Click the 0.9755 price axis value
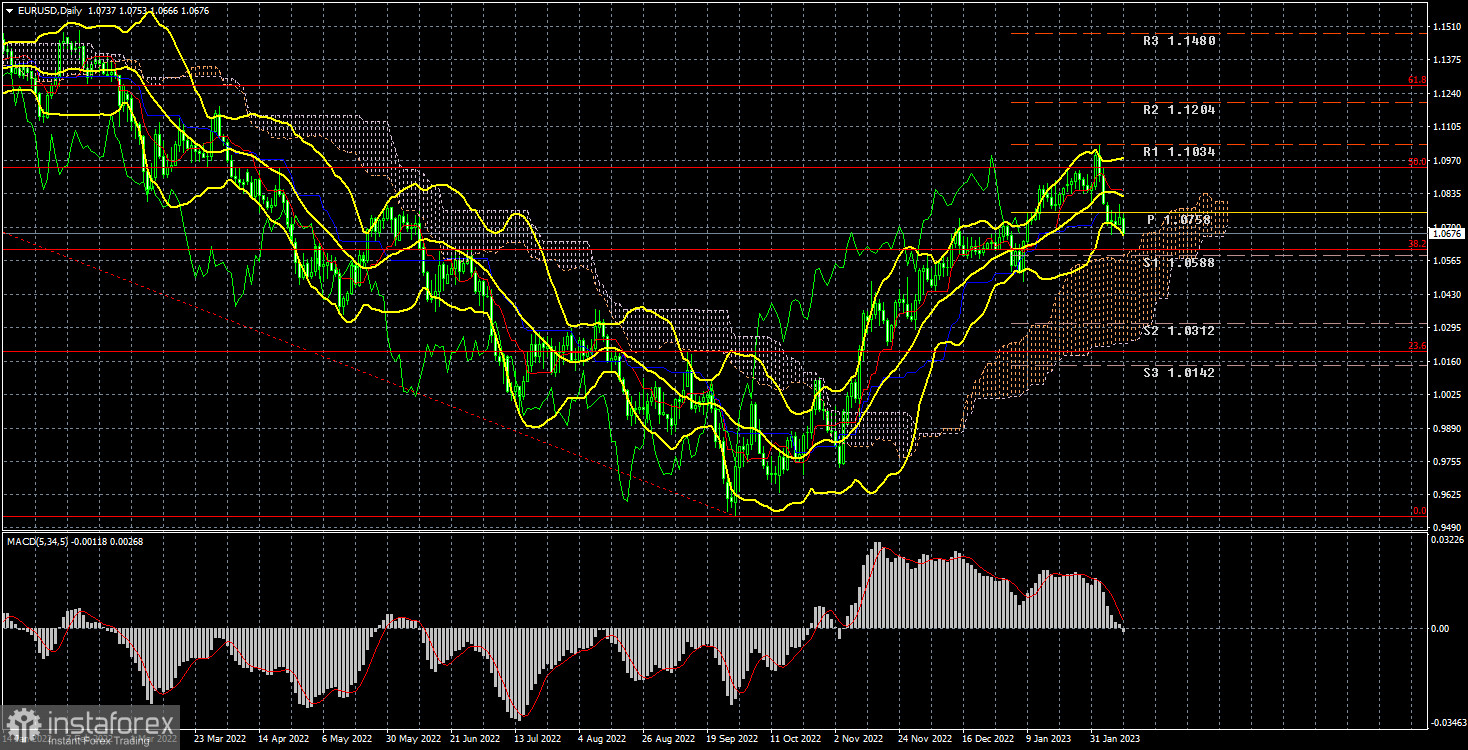1468x750 pixels. 1446,462
